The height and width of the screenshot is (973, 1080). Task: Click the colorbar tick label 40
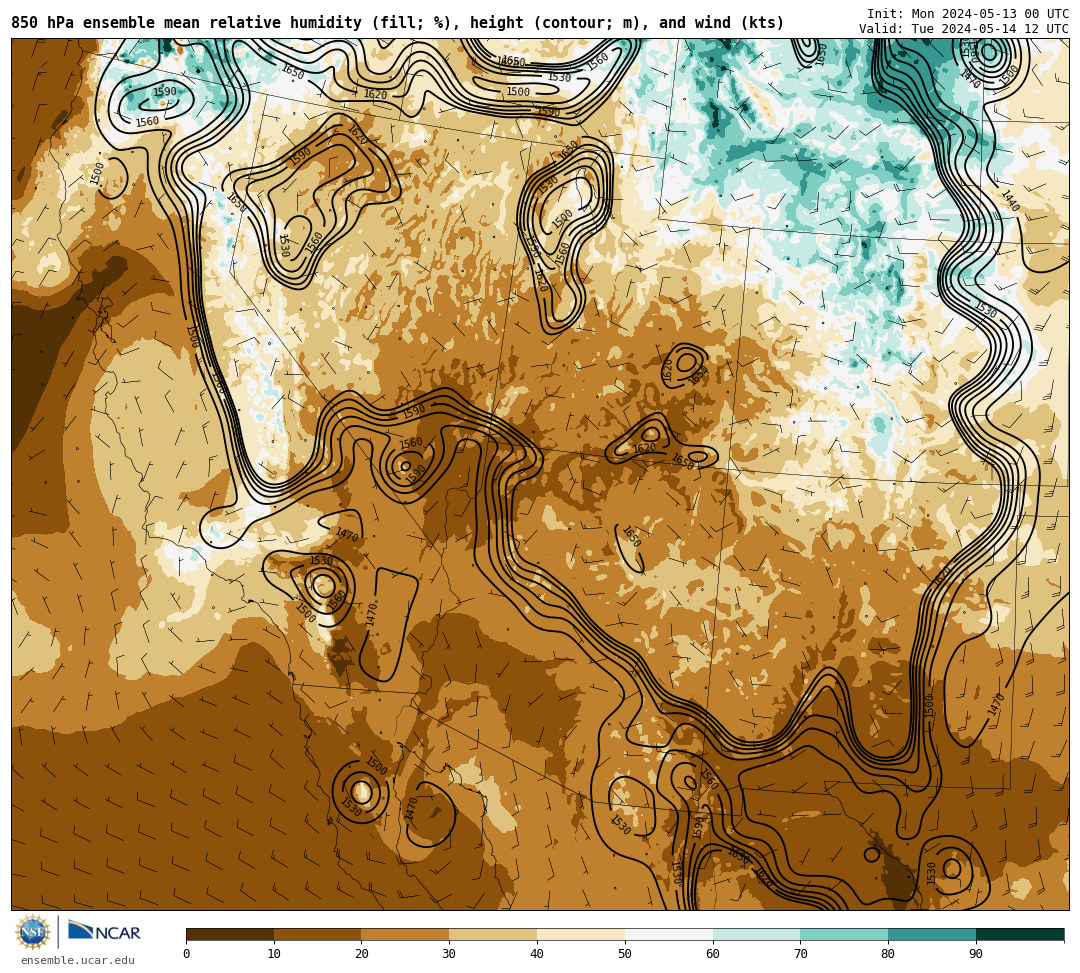pos(537,954)
